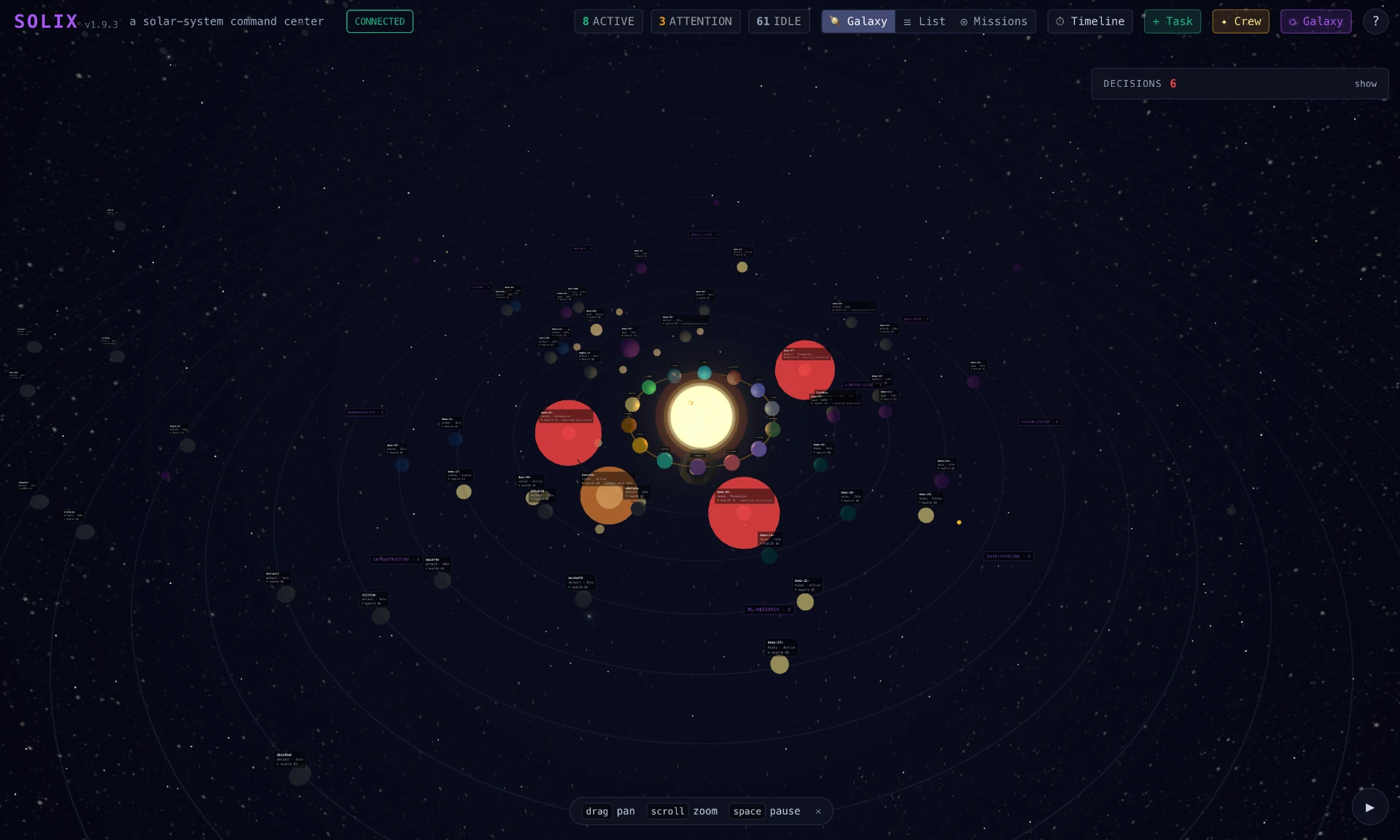
Task: Select the blue earth-like crew planet above the sun
Action: pyautogui.click(x=674, y=376)
